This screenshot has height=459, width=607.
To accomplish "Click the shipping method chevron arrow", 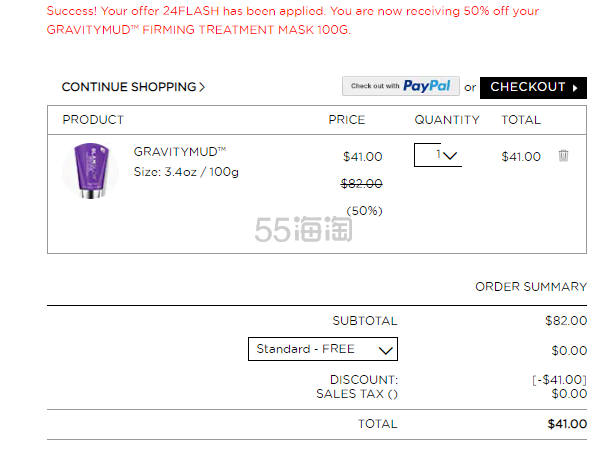I will (x=386, y=351).
